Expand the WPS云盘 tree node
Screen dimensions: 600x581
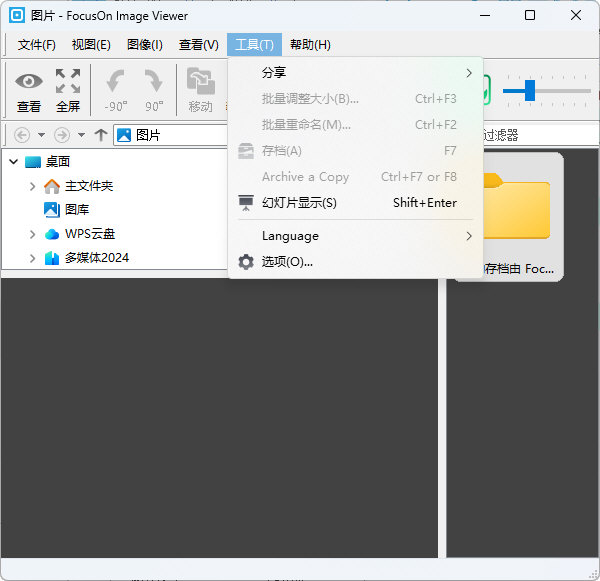coord(33,234)
